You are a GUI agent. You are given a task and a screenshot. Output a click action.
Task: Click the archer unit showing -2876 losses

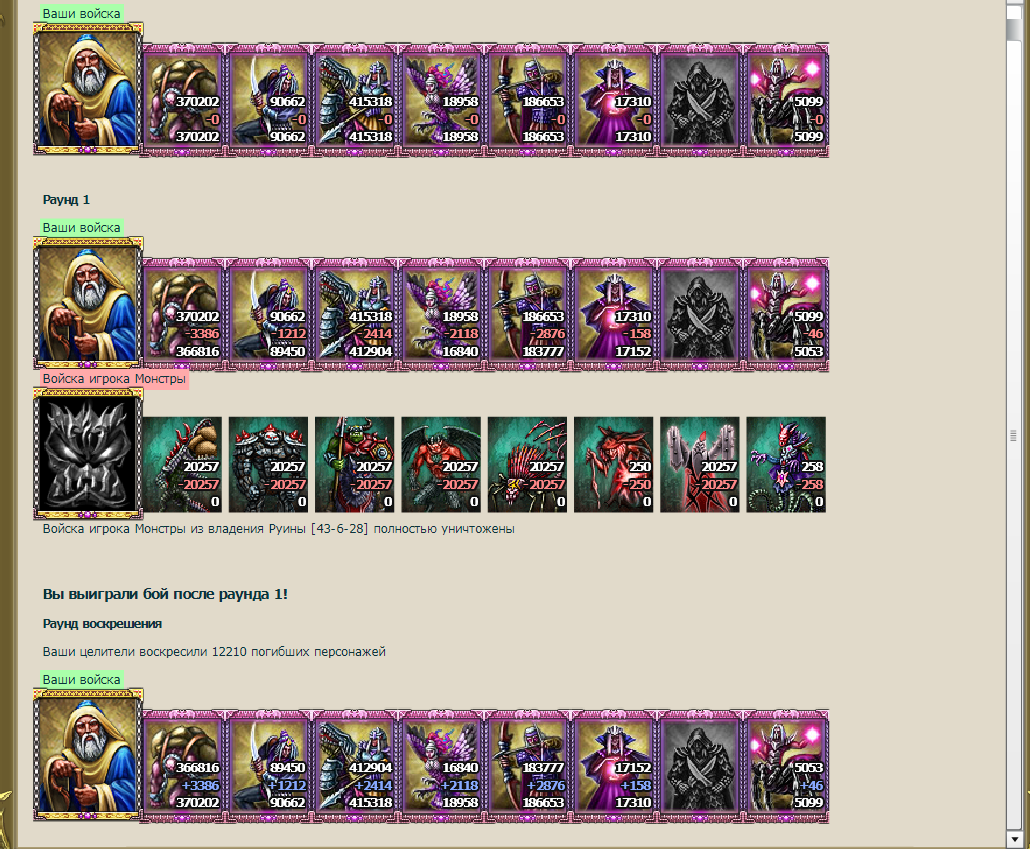(x=527, y=315)
